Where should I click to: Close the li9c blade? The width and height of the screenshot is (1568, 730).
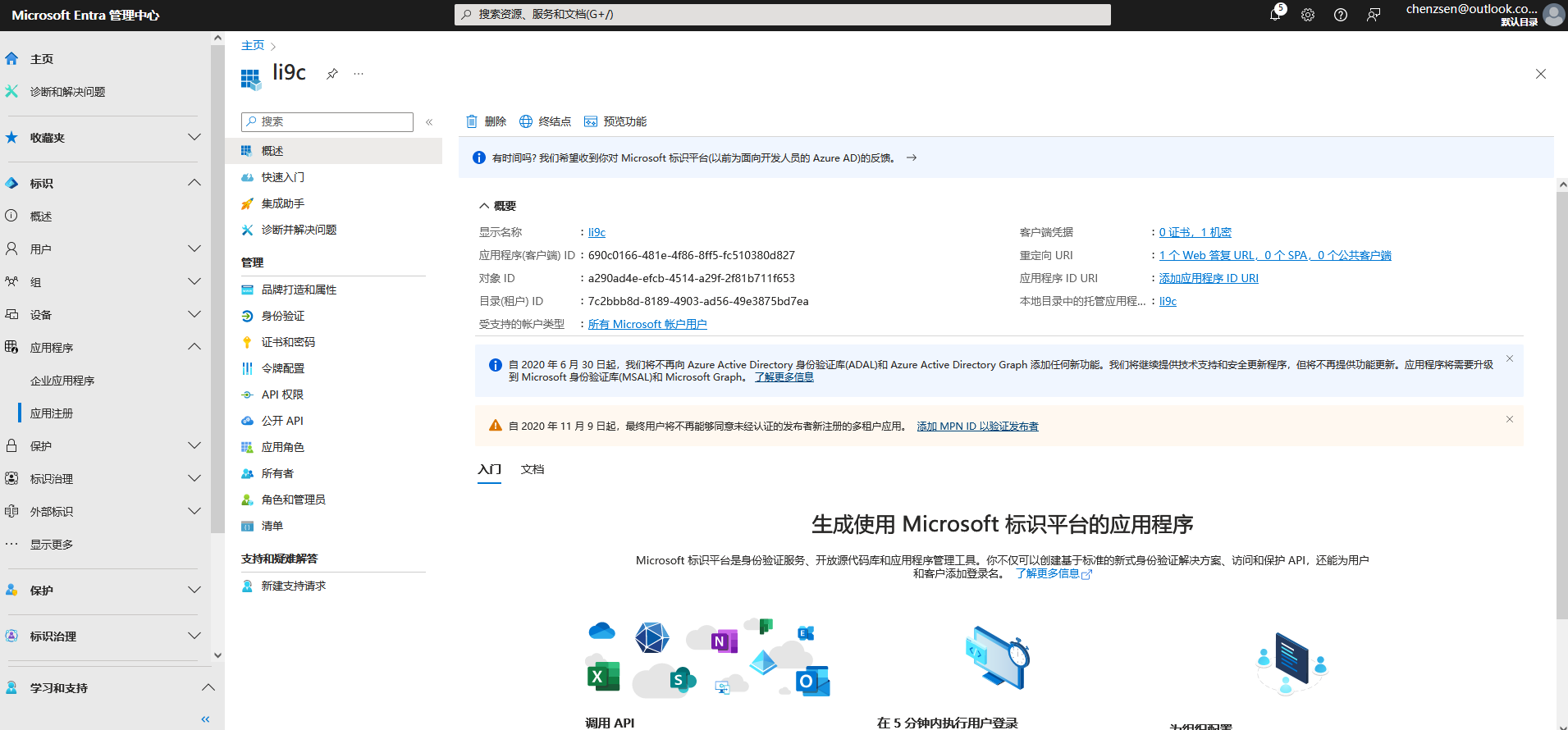click(1541, 74)
